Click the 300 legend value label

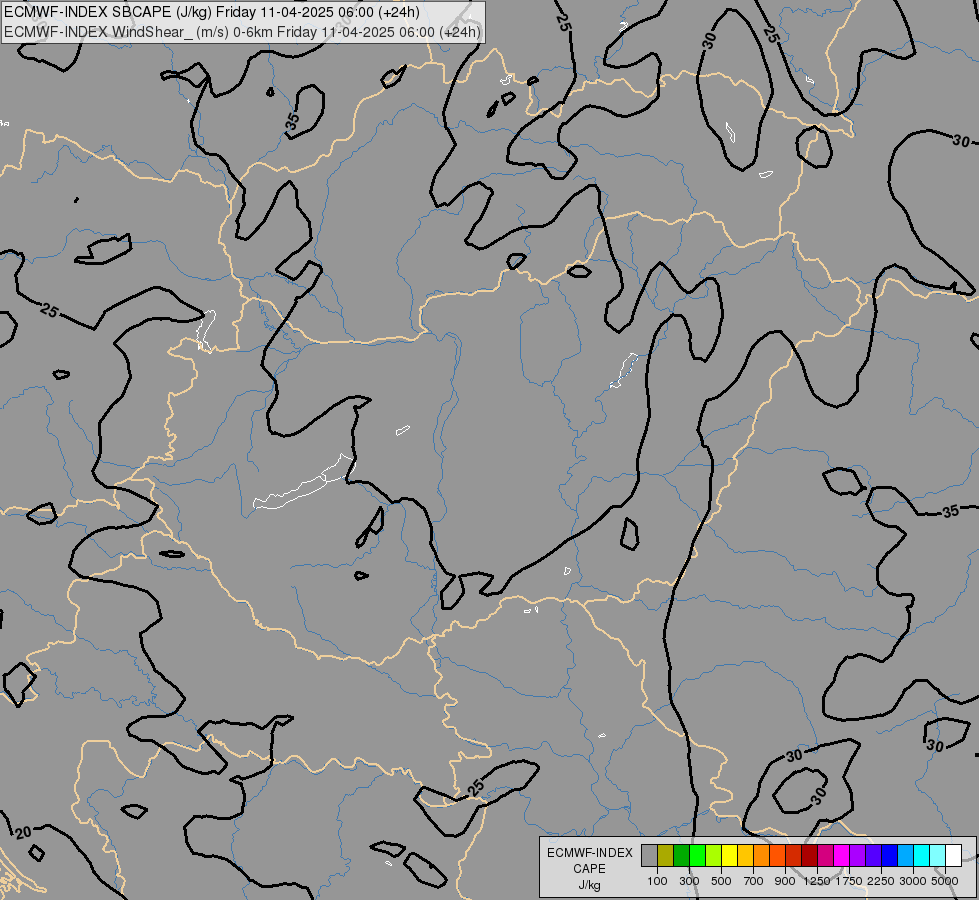click(689, 881)
